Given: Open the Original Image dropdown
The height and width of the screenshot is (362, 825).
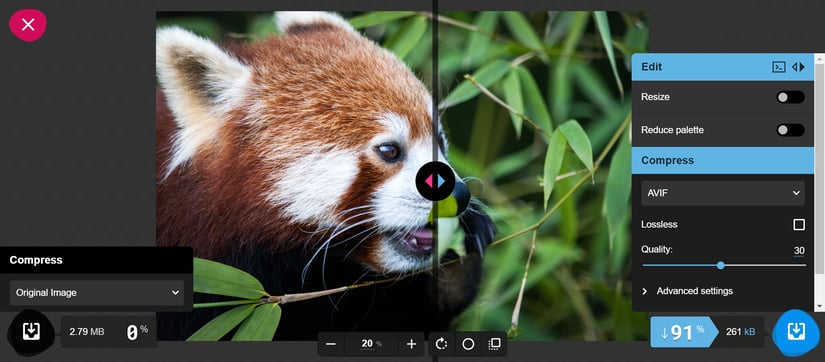Looking at the screenshot, I should pos(97,293).
